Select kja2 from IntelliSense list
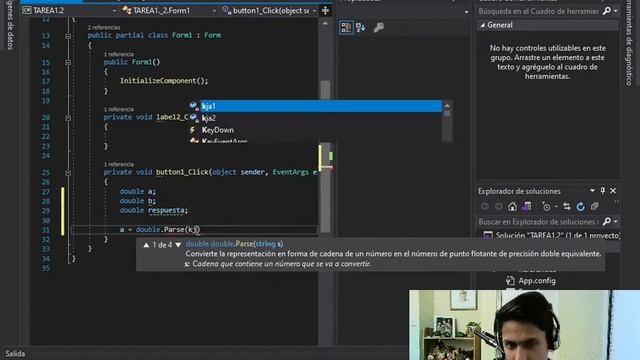Image resolution: width=640 pixels, height=360 pixels. [x=316, y=118]
